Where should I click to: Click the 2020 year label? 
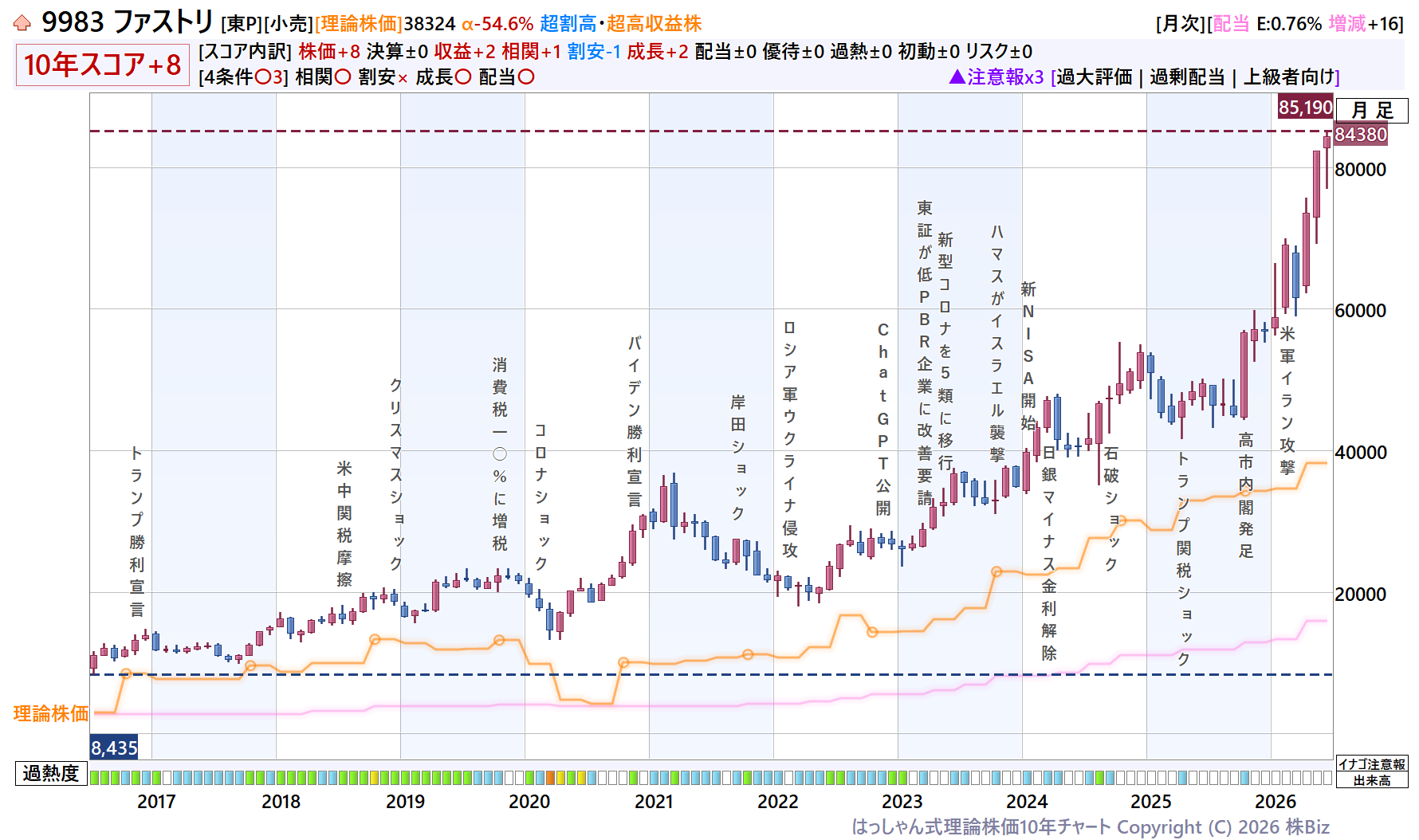coord(529,802)
